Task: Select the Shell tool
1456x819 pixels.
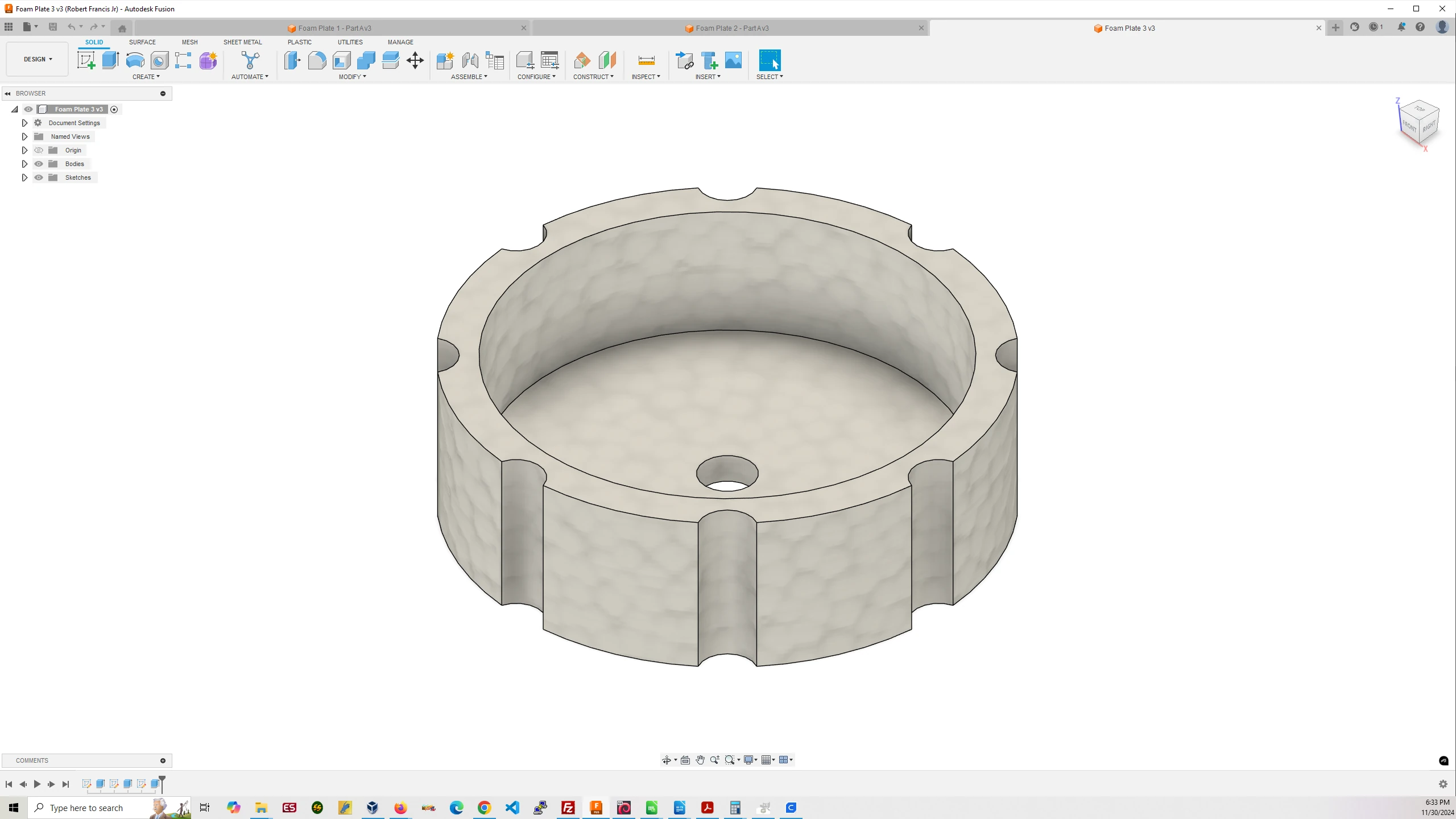Action: [341, 60]
